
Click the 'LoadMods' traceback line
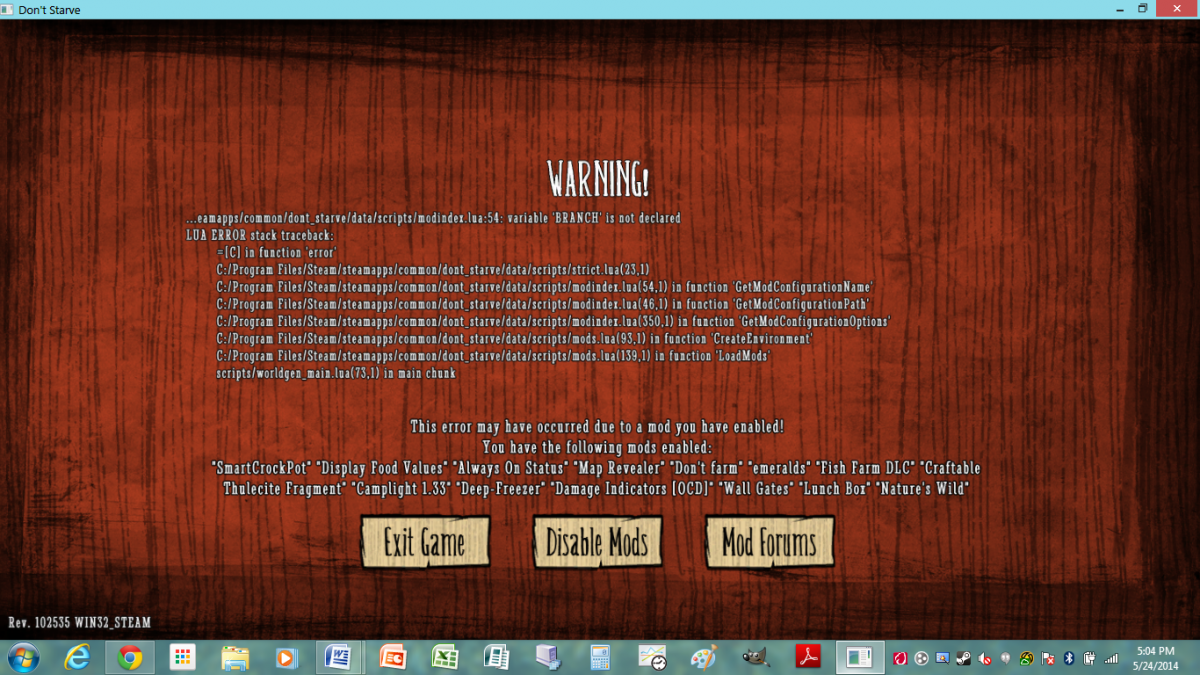(493, 356)
